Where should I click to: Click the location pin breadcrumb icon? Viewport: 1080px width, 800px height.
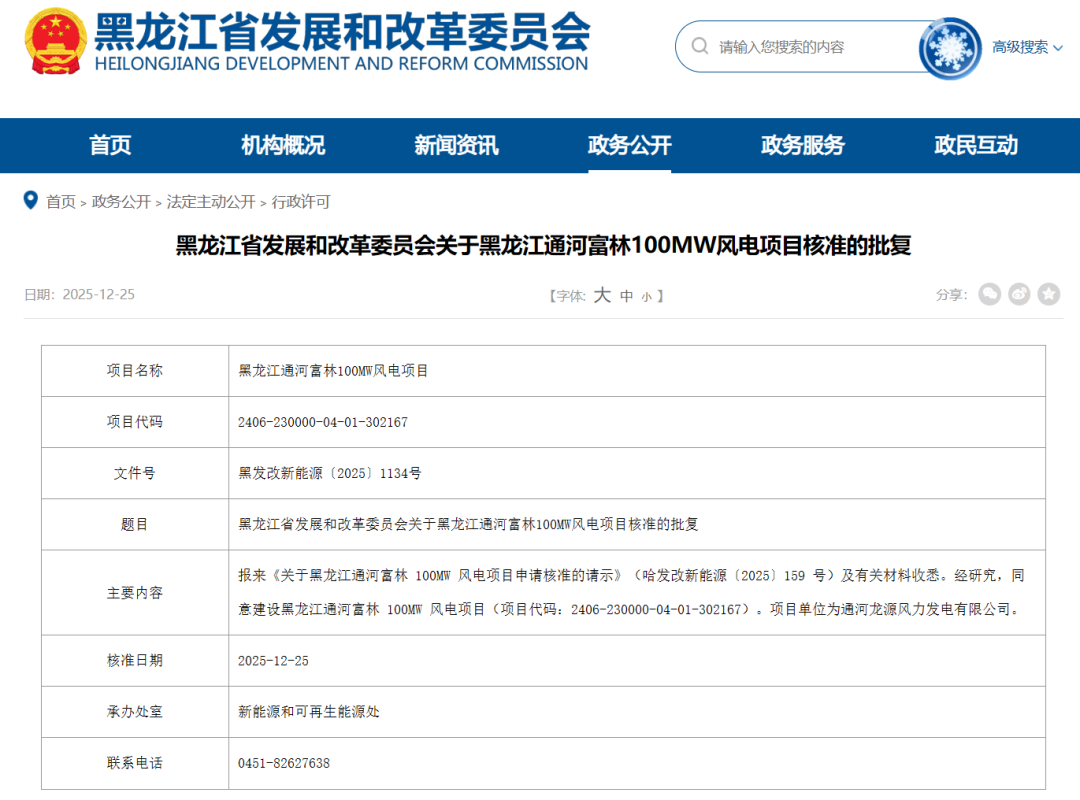31,201
